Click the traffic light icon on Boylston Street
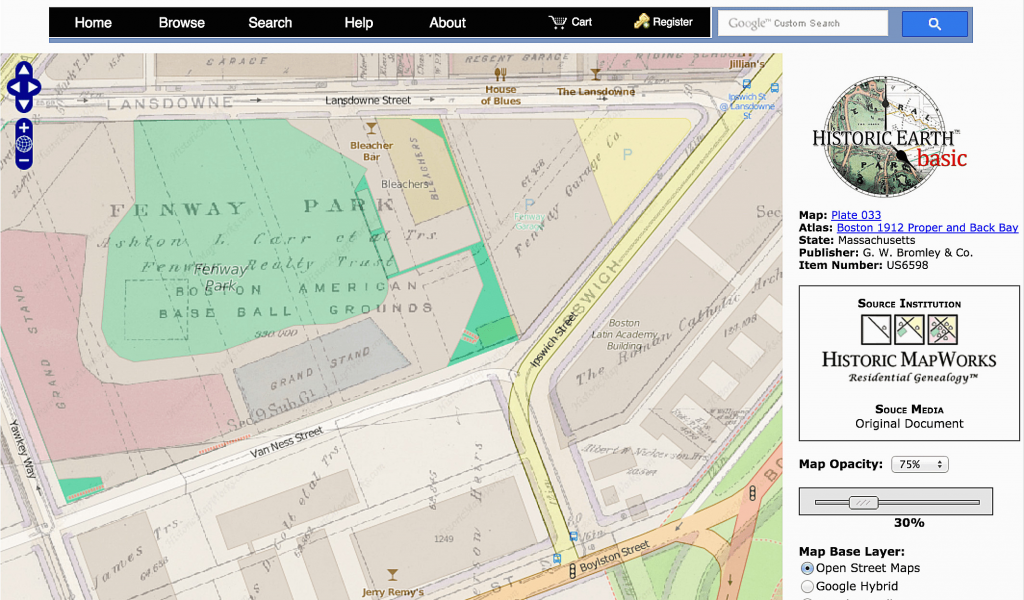The width and height of the screenshot is (1024, 600). [573, 570]
